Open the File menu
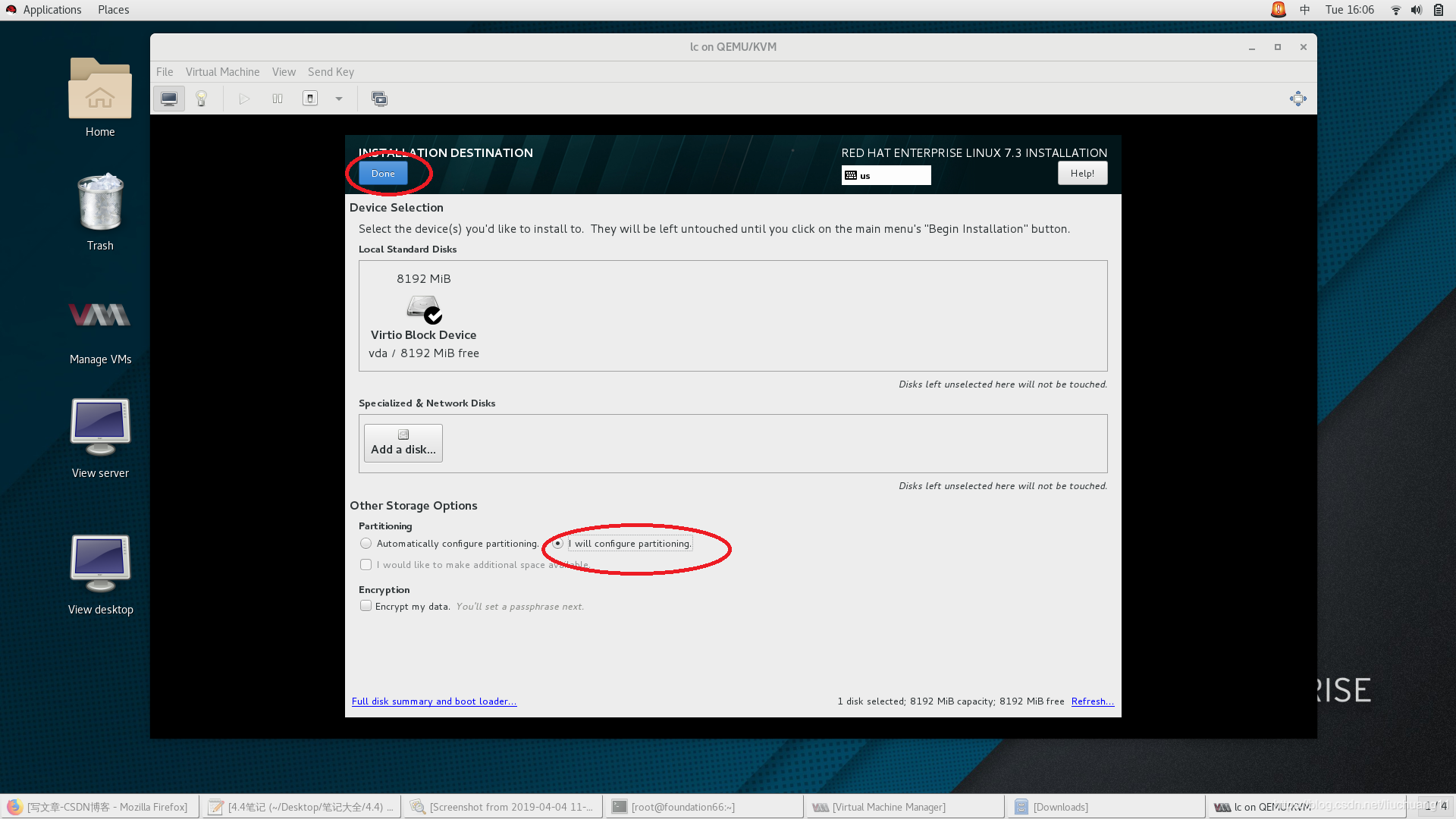This screenshot has height=819, width=1456. click(165, 72)
